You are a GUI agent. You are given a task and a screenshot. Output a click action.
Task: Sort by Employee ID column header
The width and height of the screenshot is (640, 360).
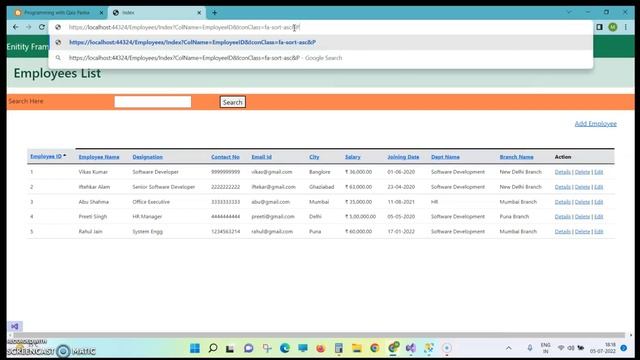click(x=46, y=156)
